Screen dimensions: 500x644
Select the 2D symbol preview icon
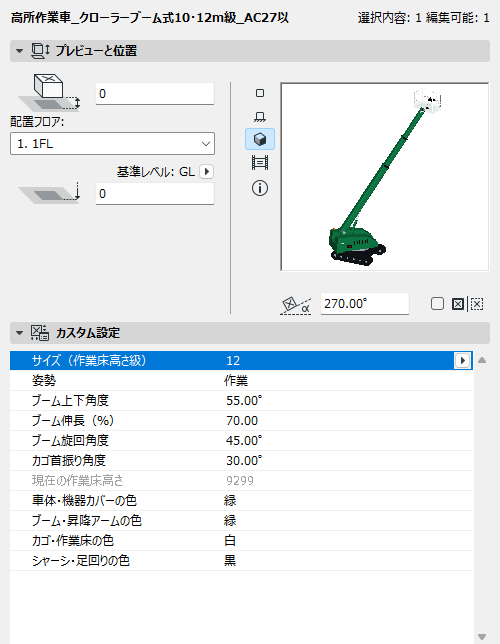[260, 93]
